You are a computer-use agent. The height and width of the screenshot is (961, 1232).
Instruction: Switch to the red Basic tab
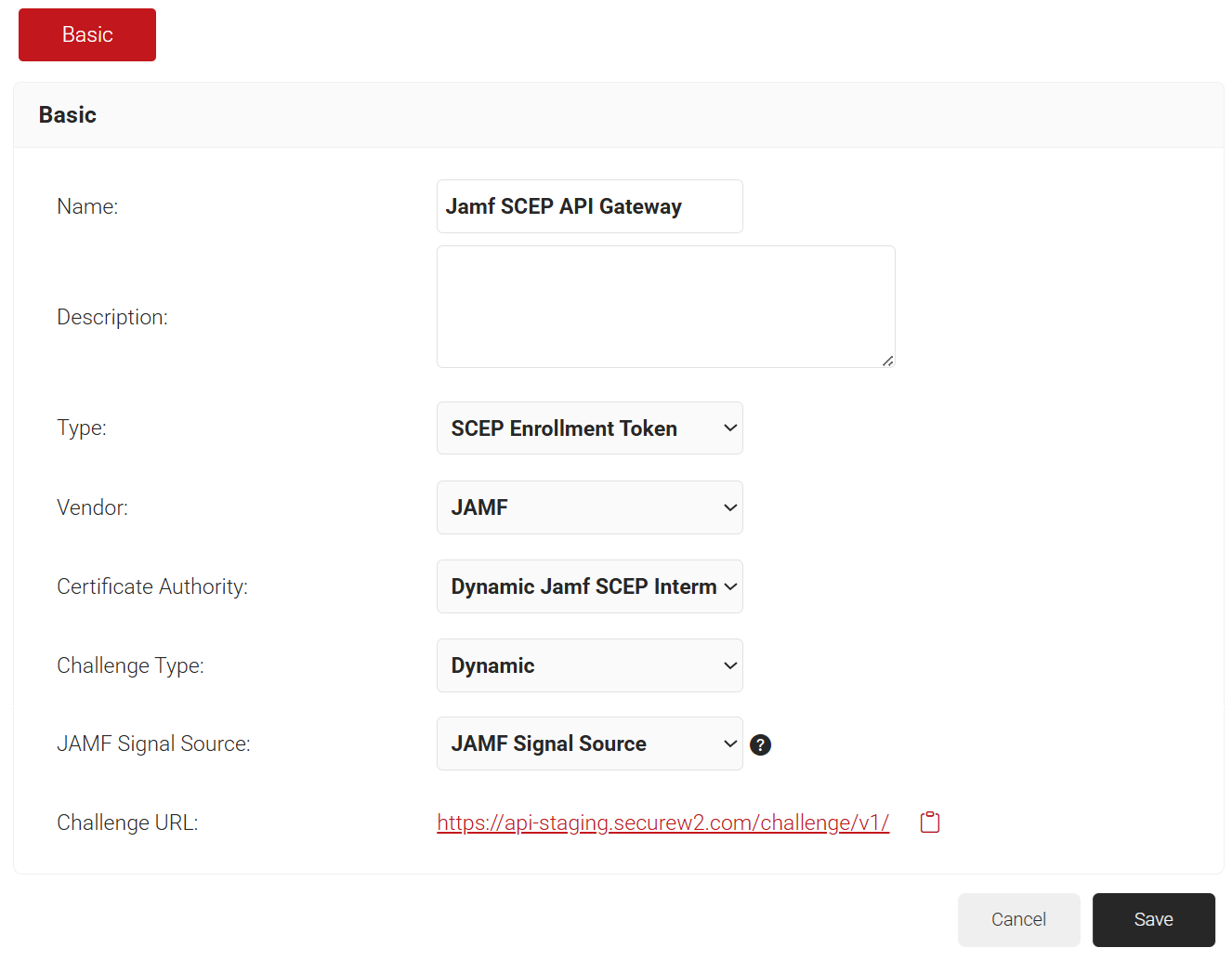coord(87,34)
